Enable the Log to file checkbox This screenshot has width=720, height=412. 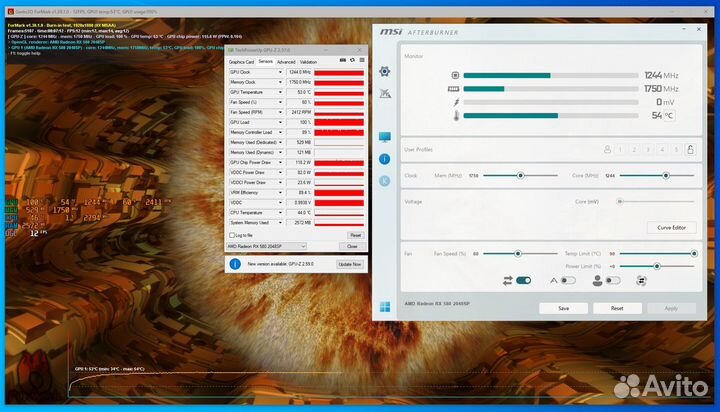233,235
